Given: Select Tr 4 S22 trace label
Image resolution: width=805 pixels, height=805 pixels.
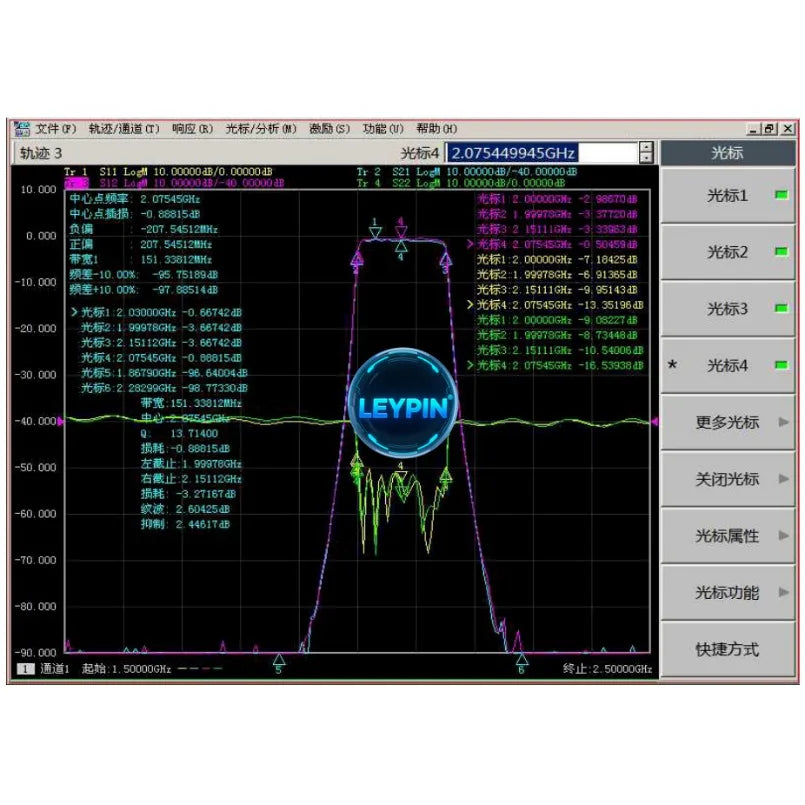Looking at the screenshot, I should (x=461, y=183).
